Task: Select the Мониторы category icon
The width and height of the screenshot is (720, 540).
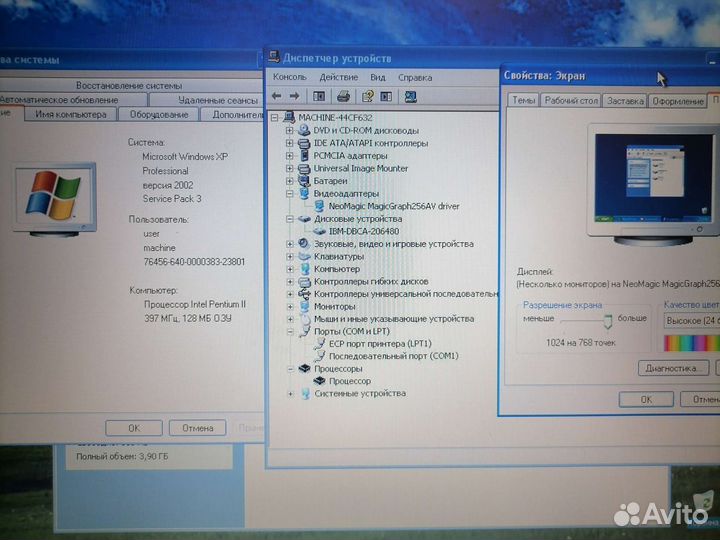Action: coord(305,306)
